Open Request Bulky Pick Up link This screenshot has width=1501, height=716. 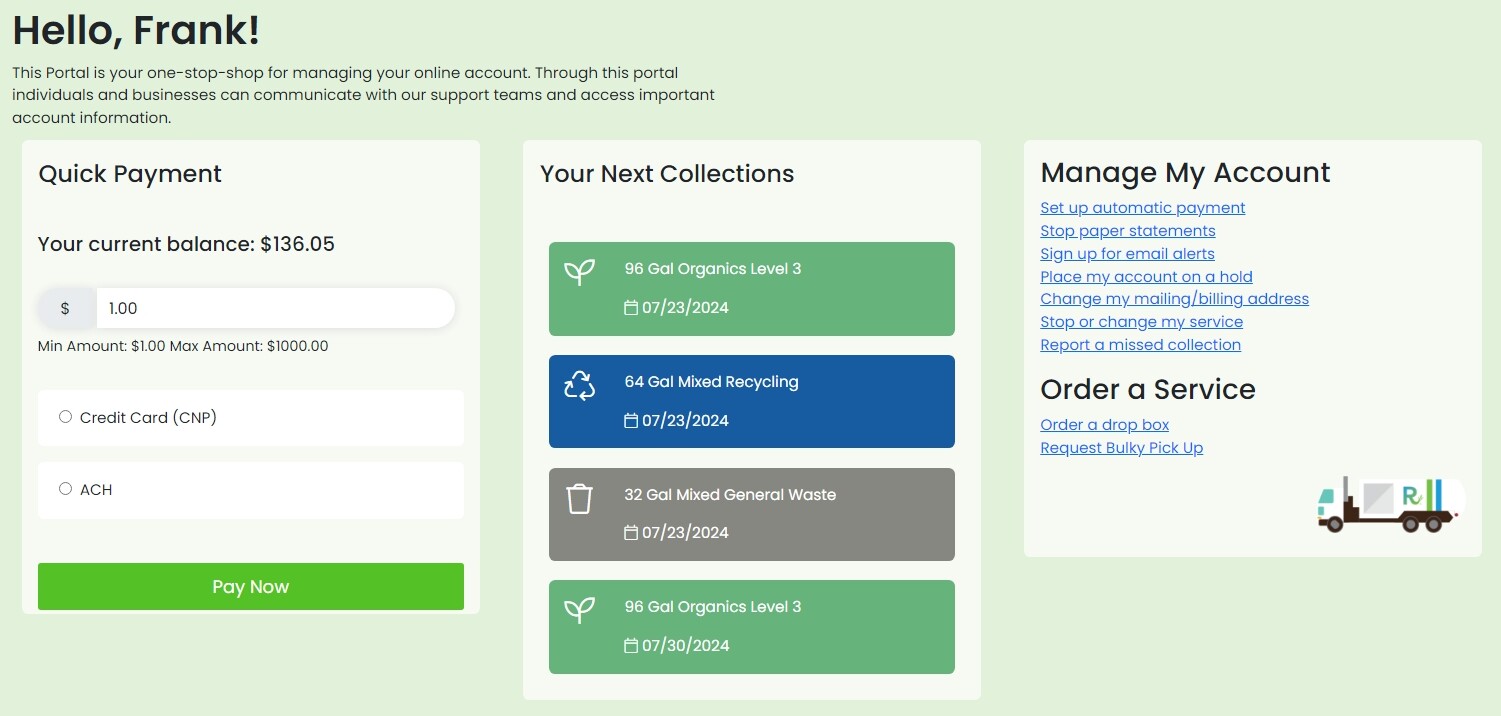pos(1121,448)
